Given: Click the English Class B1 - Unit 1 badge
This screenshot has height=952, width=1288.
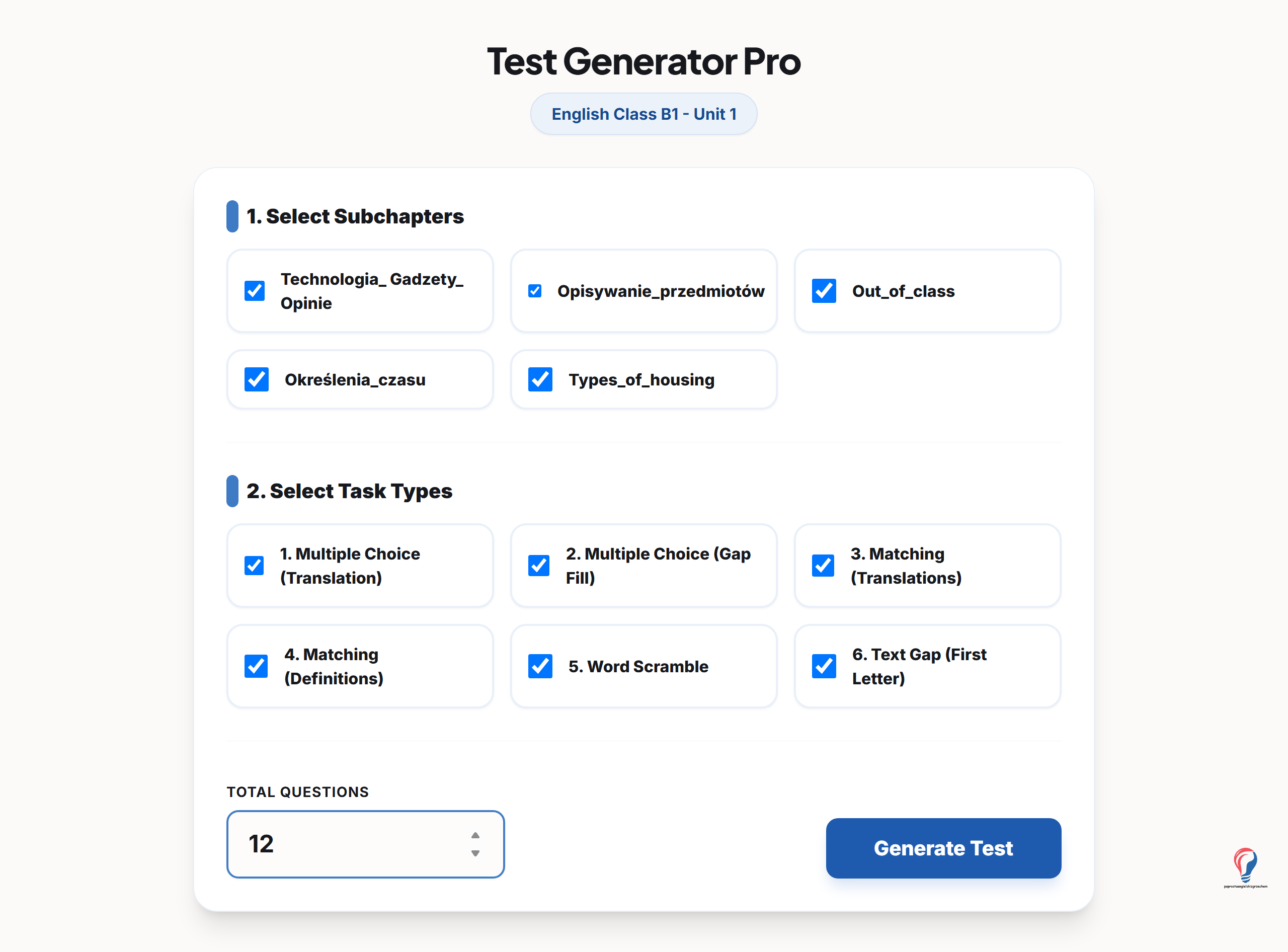Looking at the screenshot, I should point(643,114).
